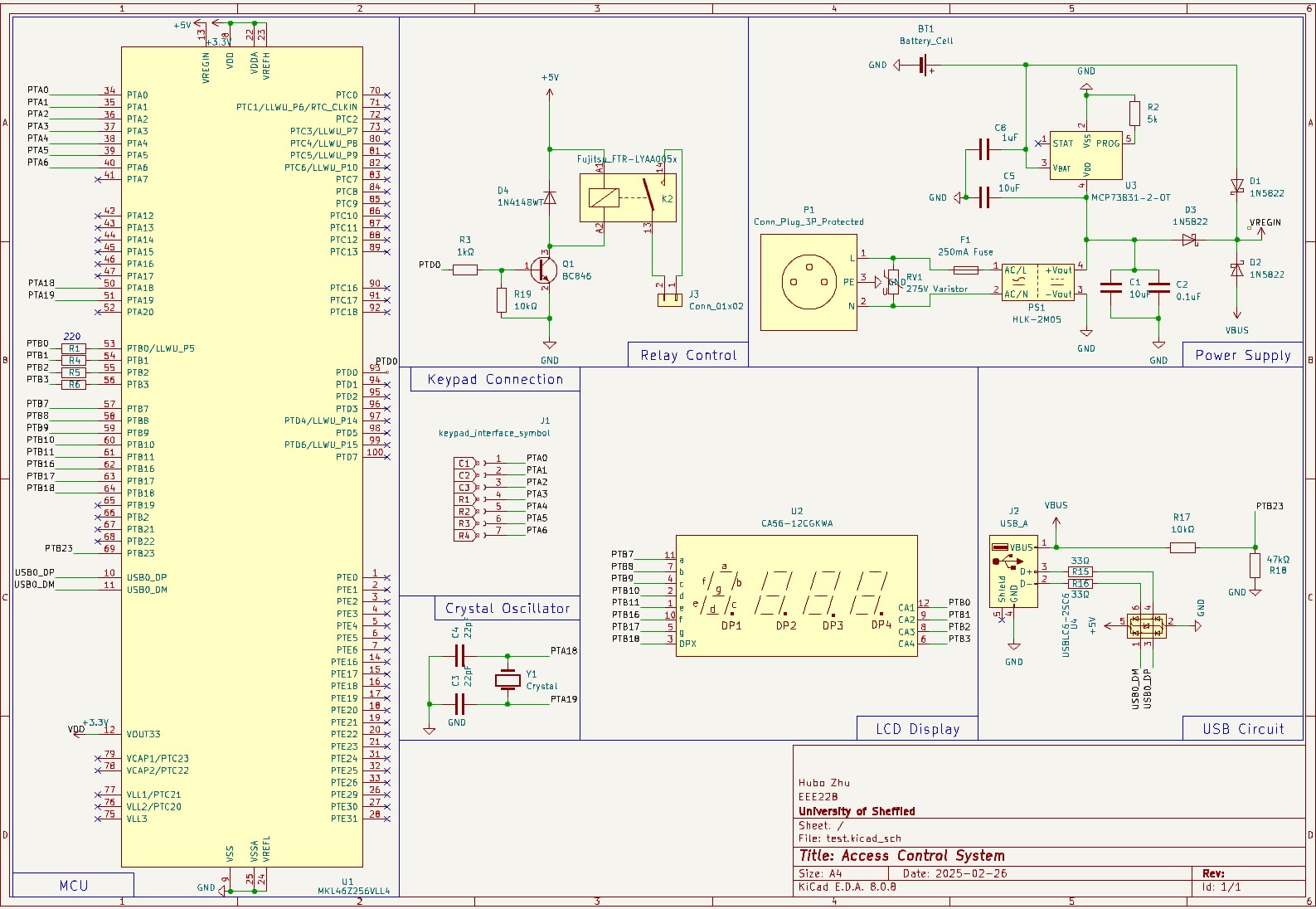This screenshot has width=1316, height=909.
Task: Select the VOUT33 pin name on the MCU
Action: point(143,734)
